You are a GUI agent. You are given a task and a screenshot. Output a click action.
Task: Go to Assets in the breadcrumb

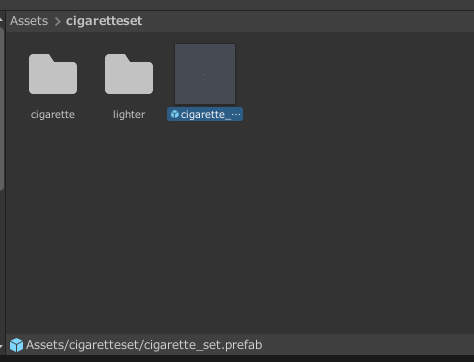(x=29, y=21)
